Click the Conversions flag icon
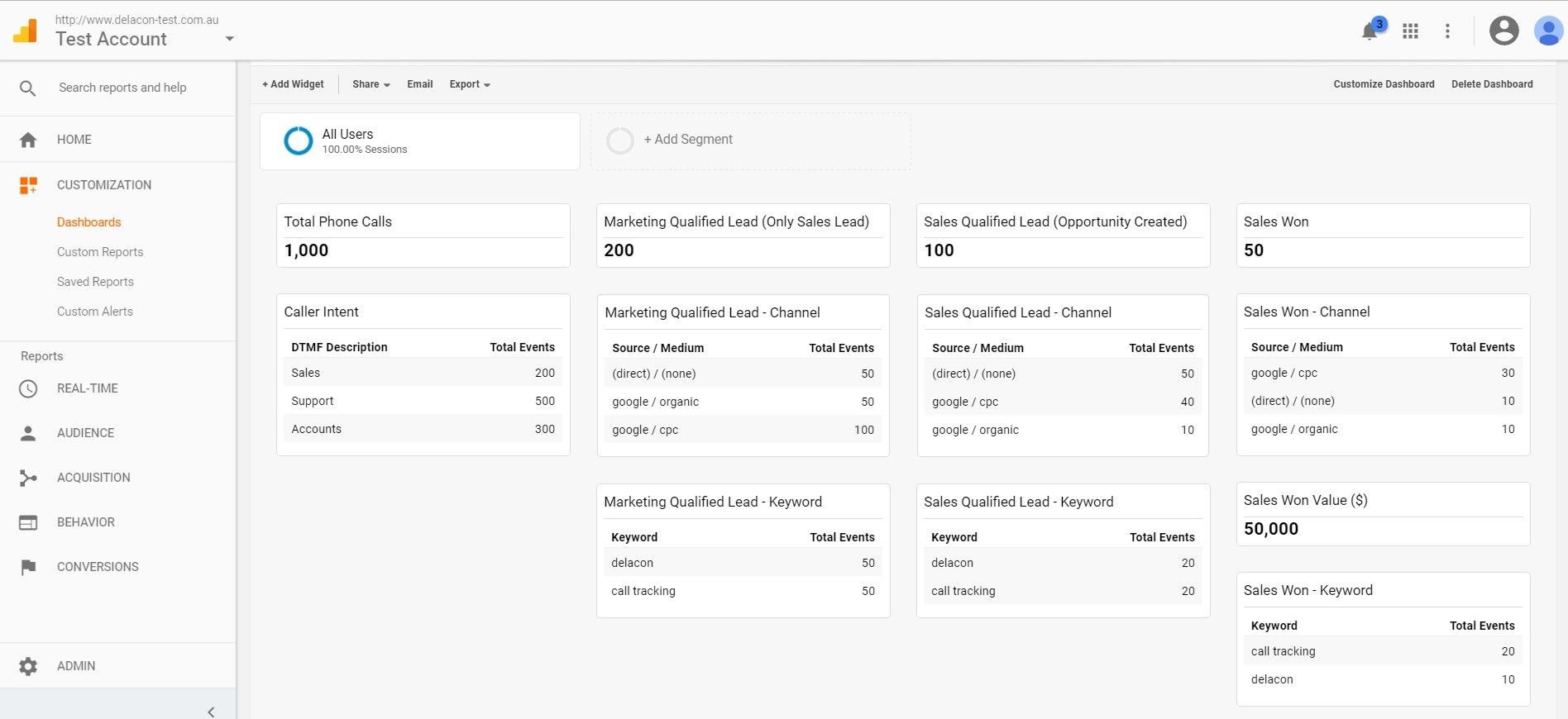The image size is (1568, 719). (x=28, y=567)
